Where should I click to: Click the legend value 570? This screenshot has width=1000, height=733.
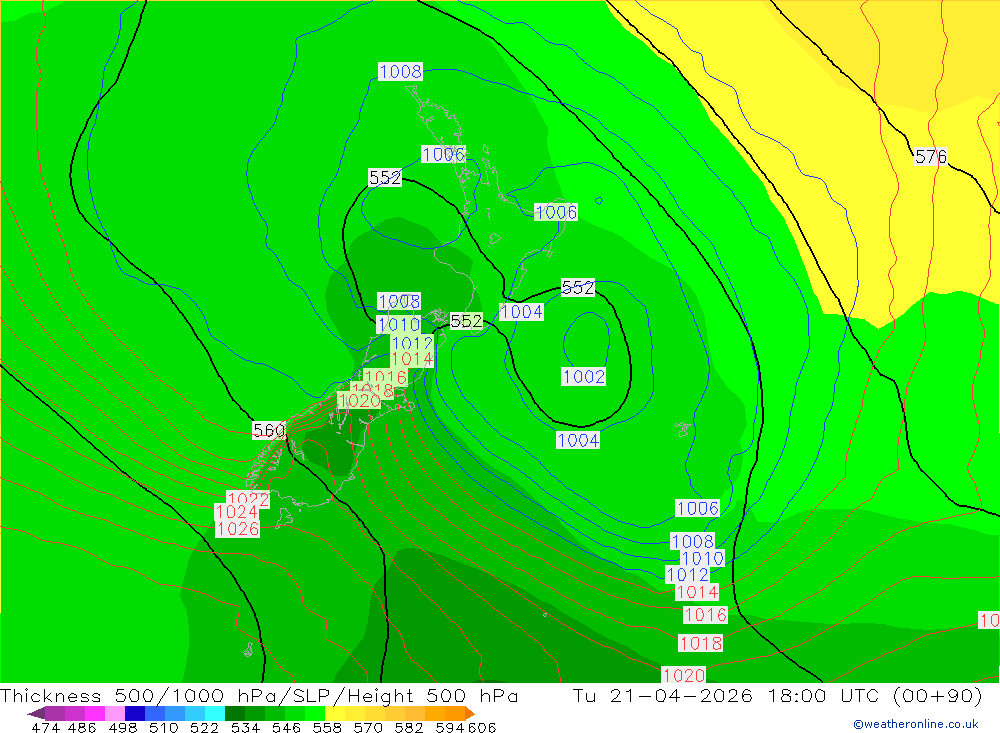click(367, 727)
